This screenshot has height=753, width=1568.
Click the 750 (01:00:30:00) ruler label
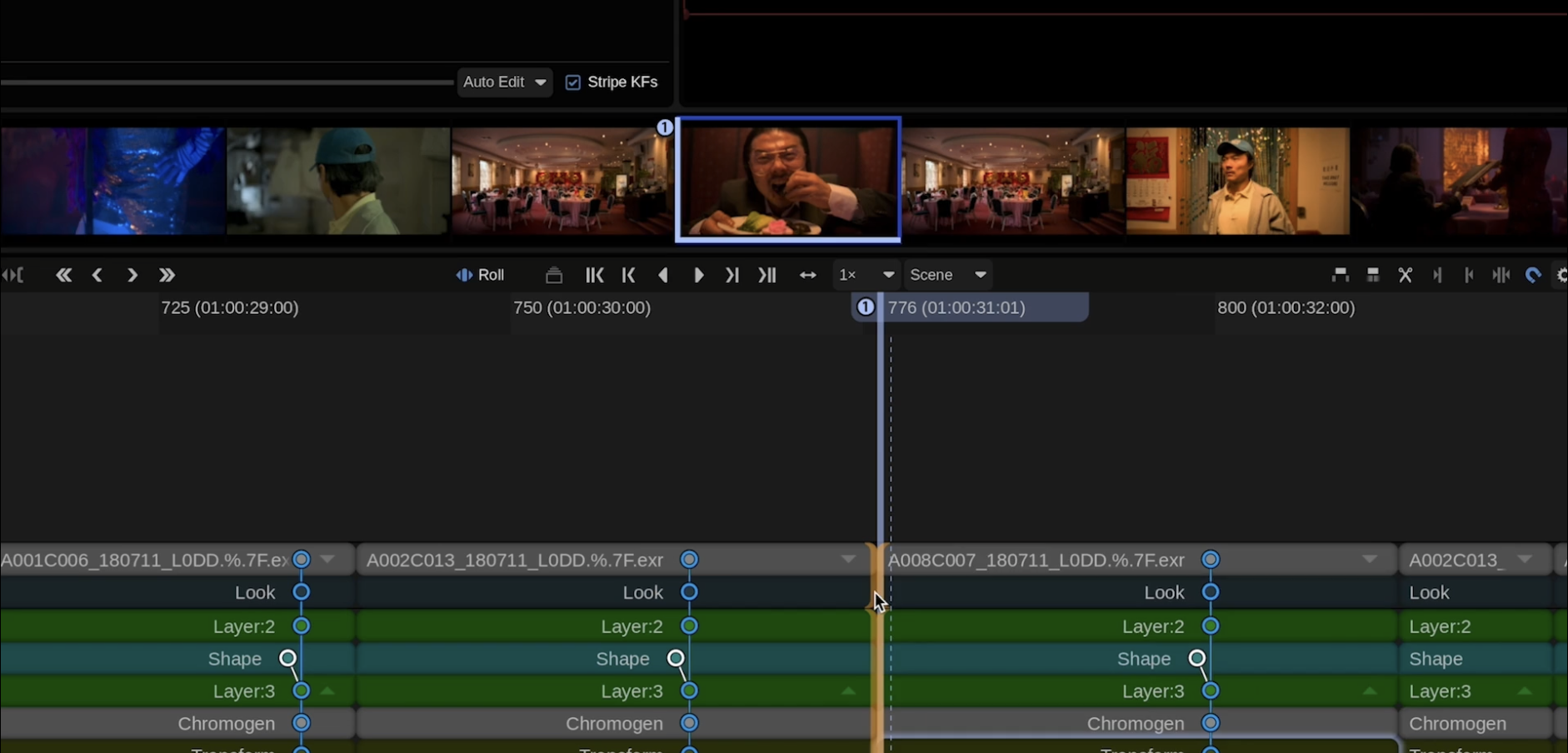pyautogui.click(x=582, y=307)
